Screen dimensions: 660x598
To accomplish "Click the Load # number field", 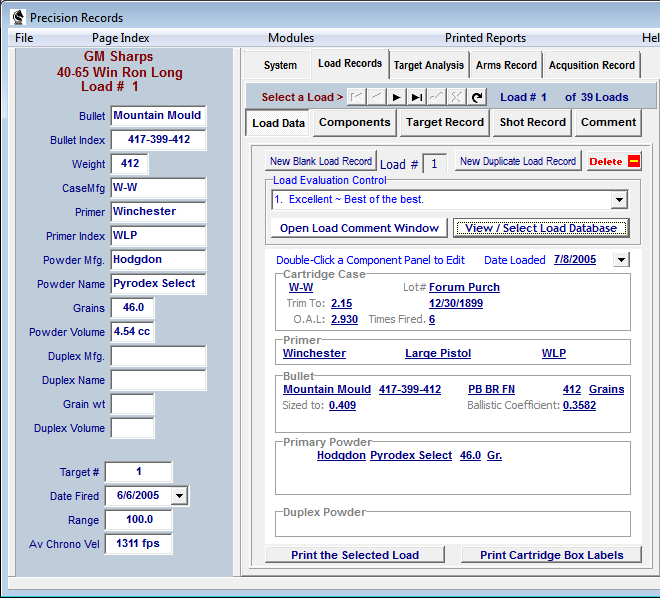I will [x=434, y=163].
